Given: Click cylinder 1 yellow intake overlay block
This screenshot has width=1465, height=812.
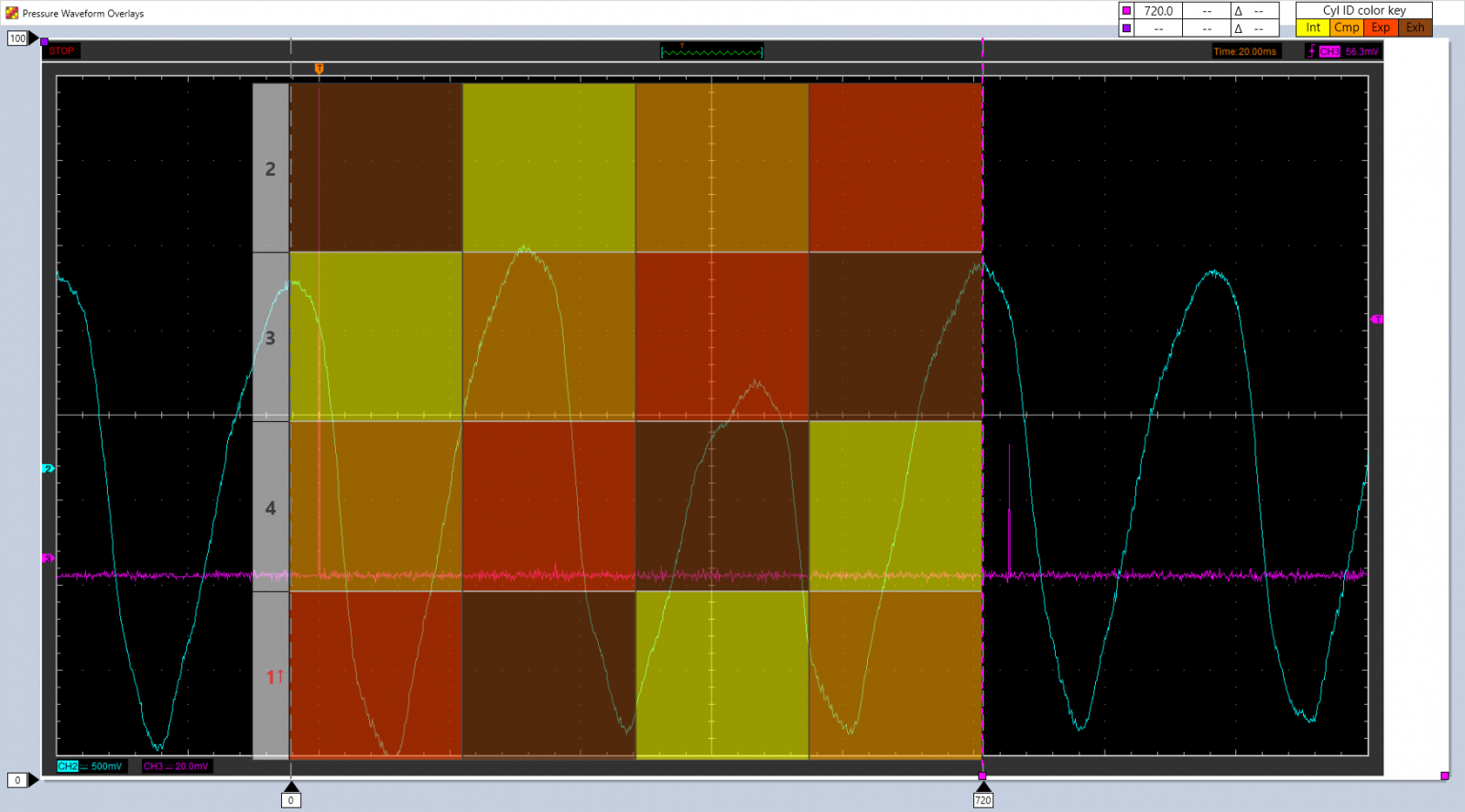Looking at the screenshot, I should [x=722, y=676].
